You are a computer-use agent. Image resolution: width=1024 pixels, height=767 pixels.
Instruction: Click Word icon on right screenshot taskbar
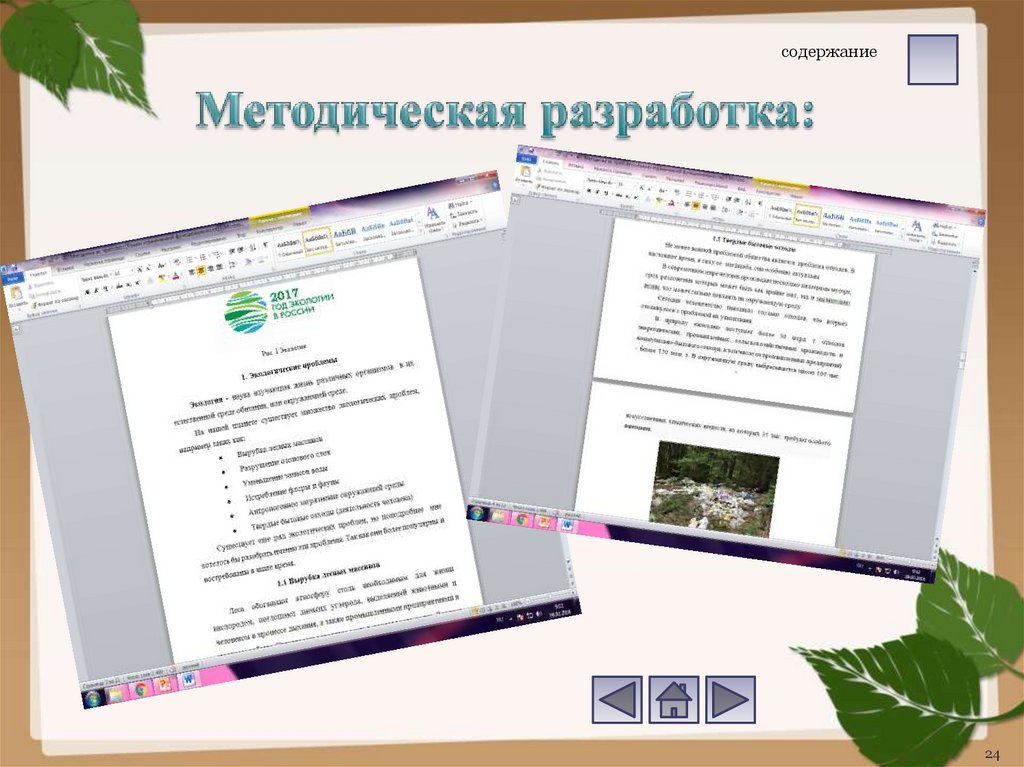click(x=566, y=524)
